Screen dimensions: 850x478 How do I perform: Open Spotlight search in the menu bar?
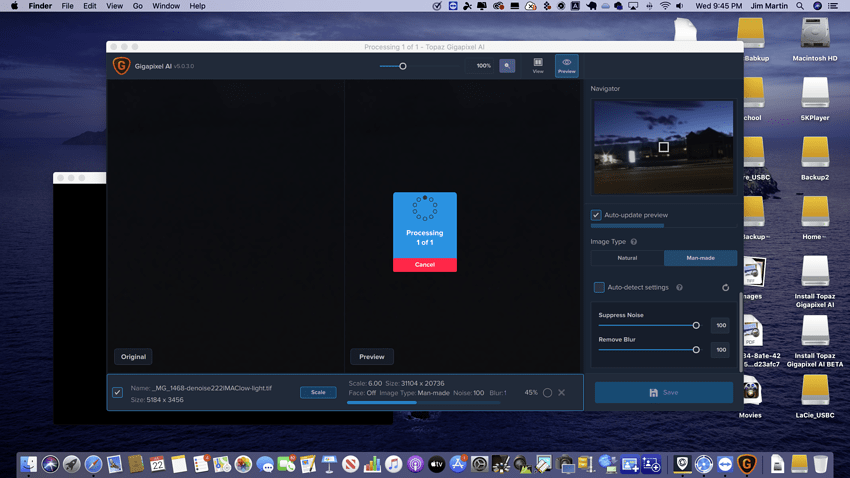(x=800, y=6)
